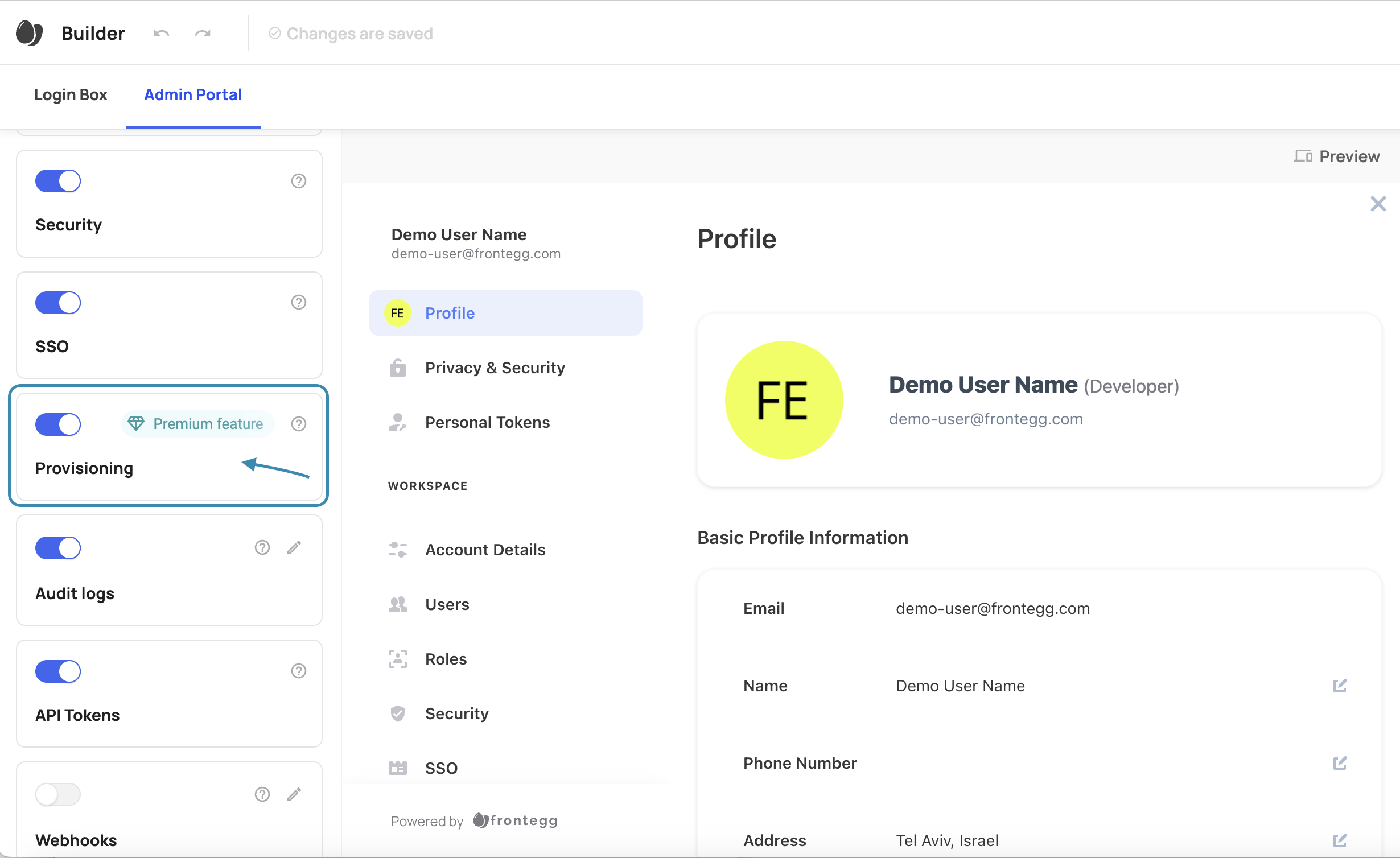
Task: Click help icon on API Tokens card
Action: coord(299,671)
